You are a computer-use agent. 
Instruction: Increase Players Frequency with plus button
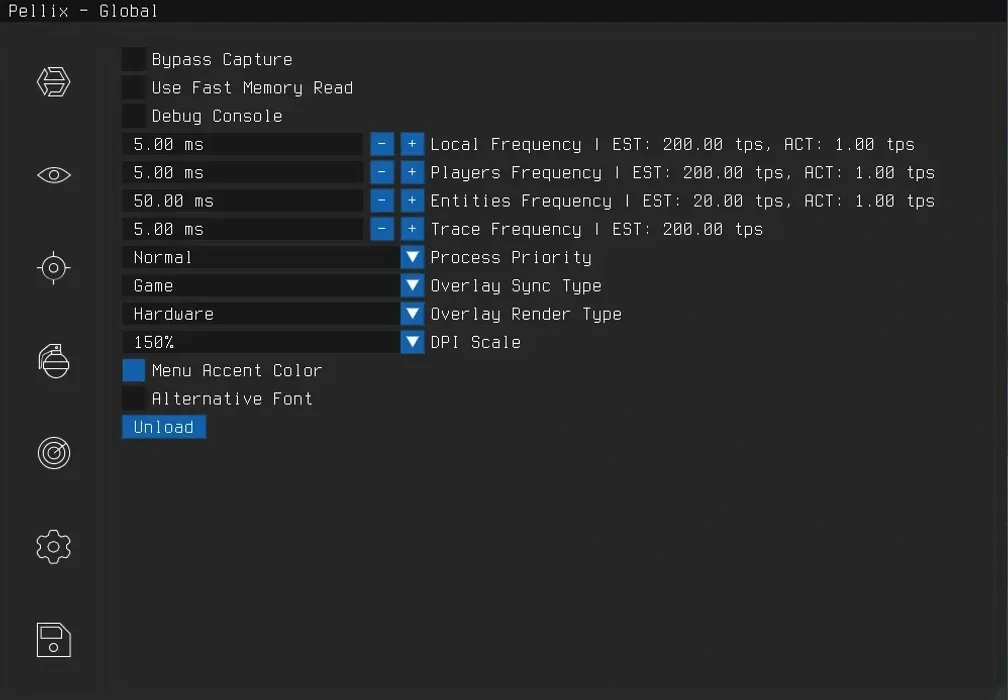pos(412,172)
